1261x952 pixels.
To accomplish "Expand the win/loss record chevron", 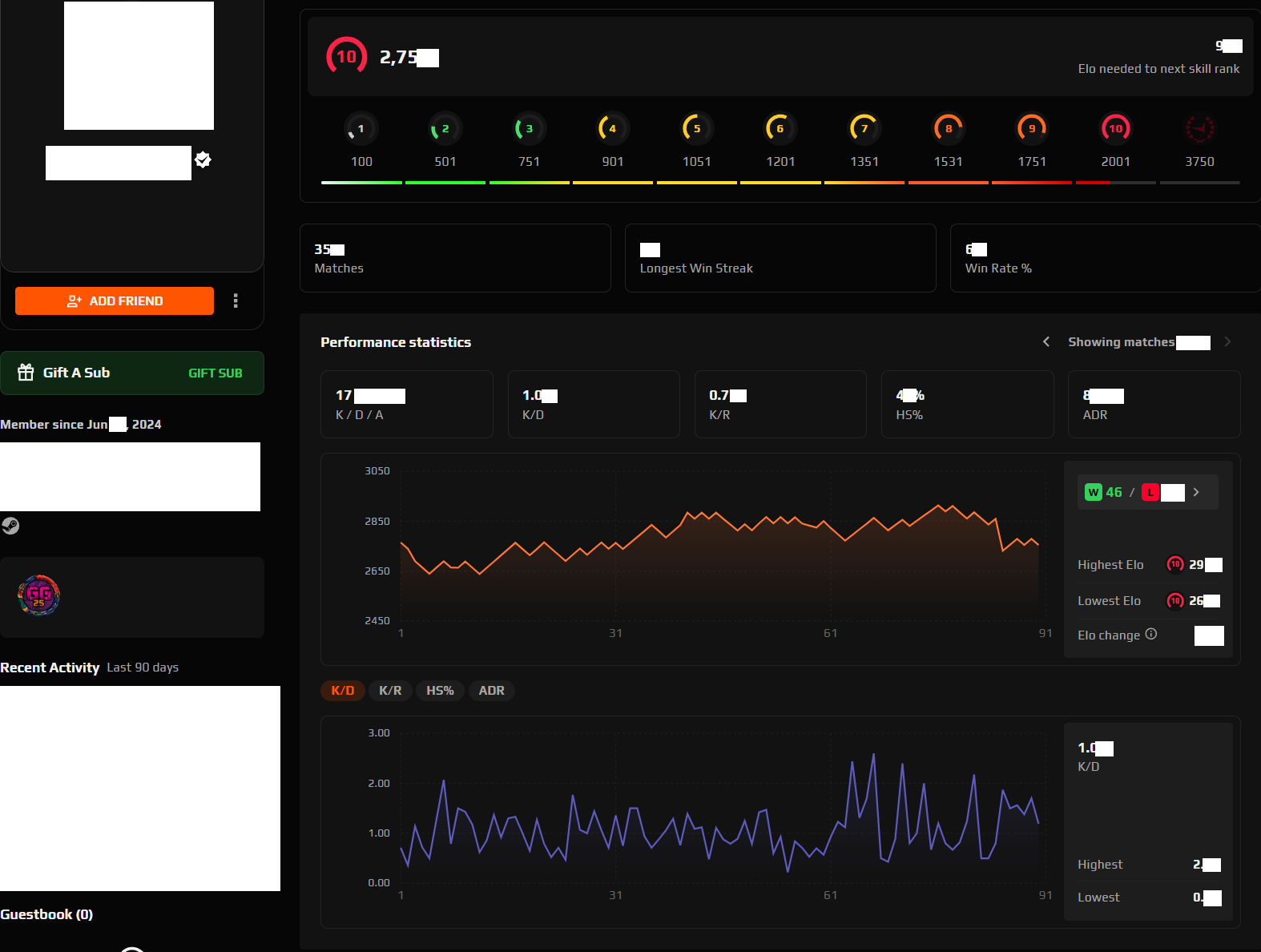I will pyautogui.click(x=1196, y=492).
